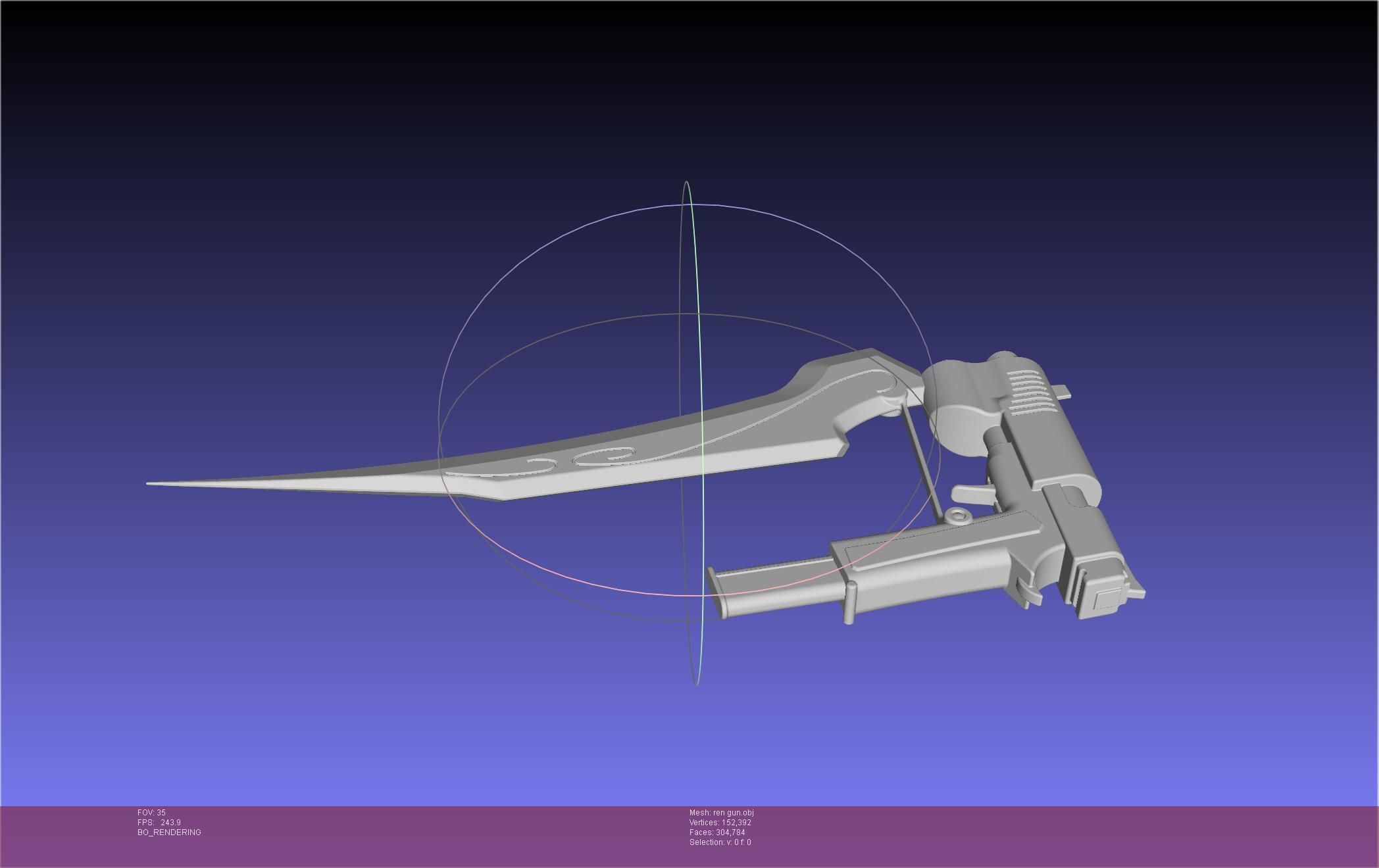Click the FPS: 243.9 readout
Viewport: 1379px width, 868px height.
click(159, 823)
